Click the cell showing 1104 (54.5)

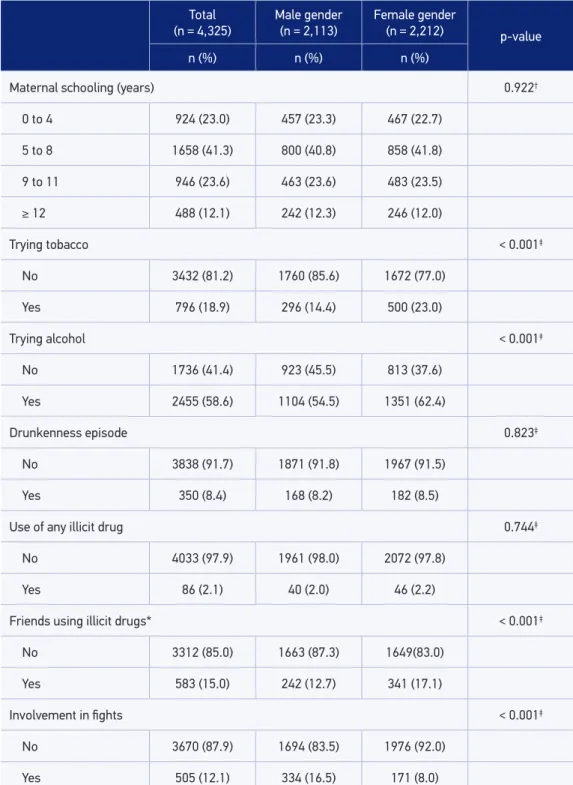308,402
